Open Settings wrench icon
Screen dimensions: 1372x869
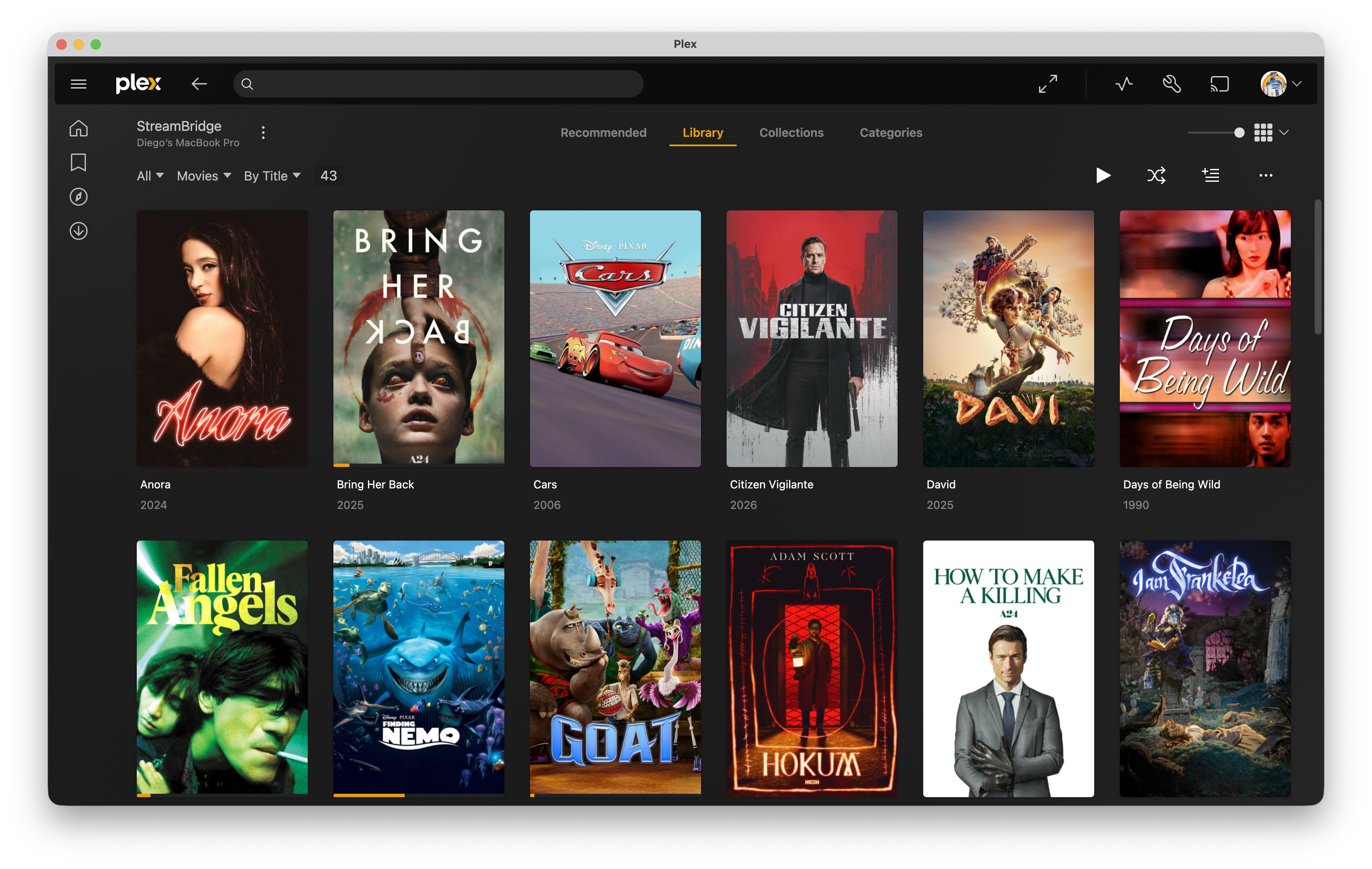tap(1172, 84)
